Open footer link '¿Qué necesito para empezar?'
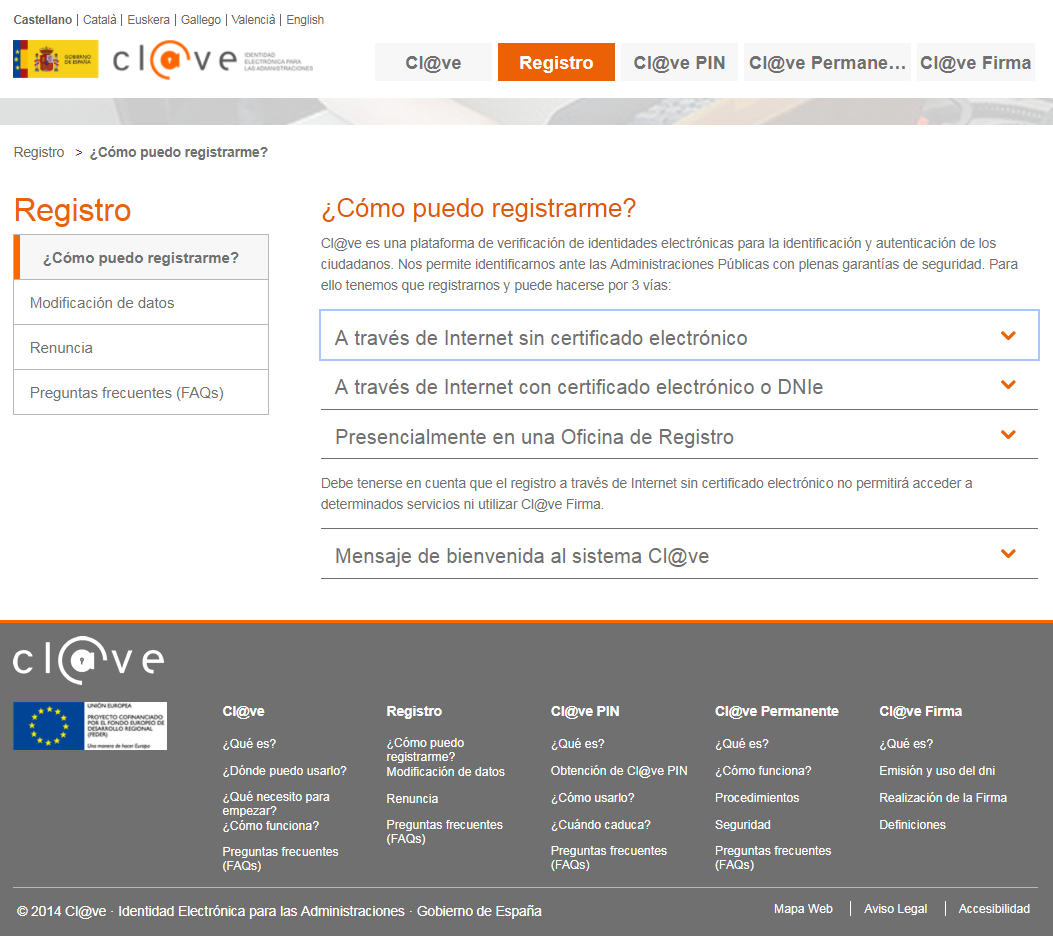 pyautogui.click(x=276, y=804)
